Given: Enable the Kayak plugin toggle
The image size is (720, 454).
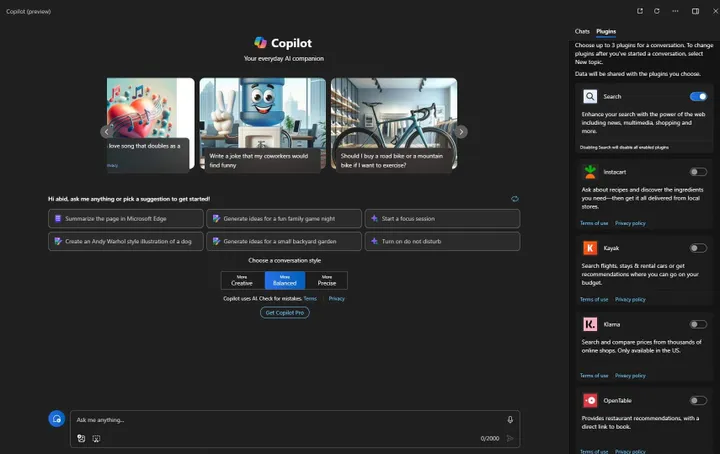Looking at the screenshot, I should (698, 248).
